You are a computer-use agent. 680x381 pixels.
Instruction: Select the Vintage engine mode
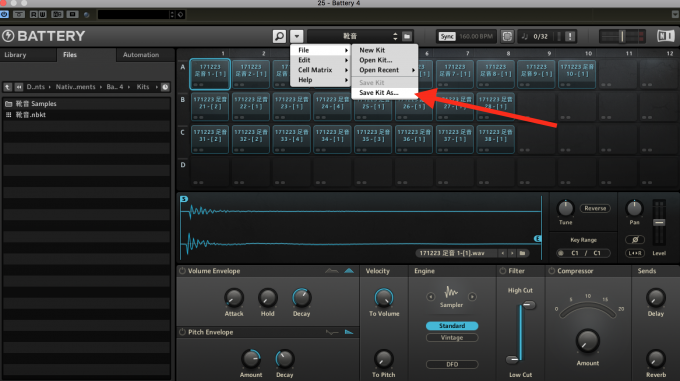[452, 338]
